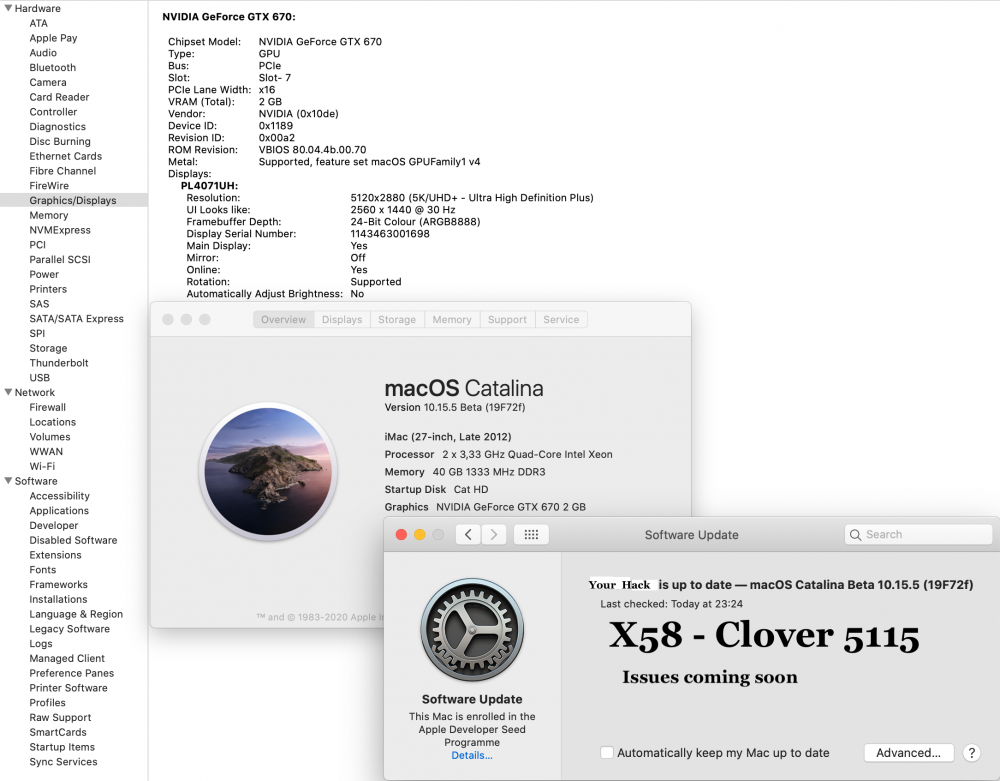The image size is (1000, 781).
Task: Click Version 10.15.5 Beta text
Action: pos(455,407)
